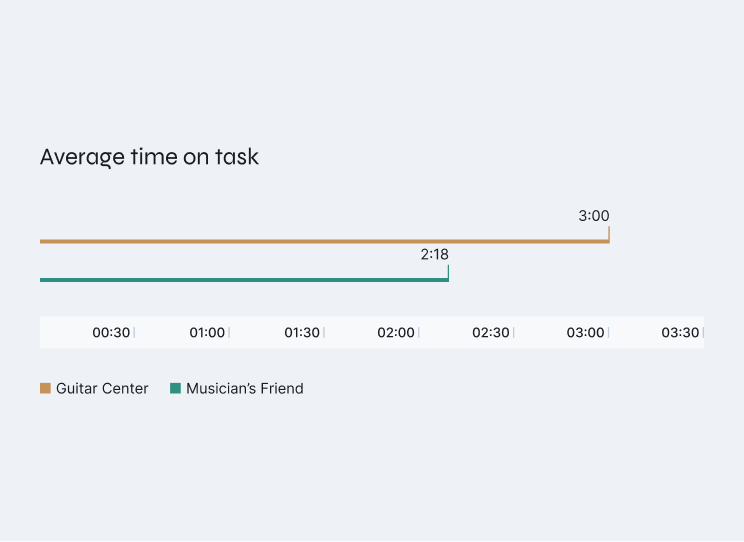
Task: Click the teal Musician's Friend legend swatch
Action: tap(175, 388)
